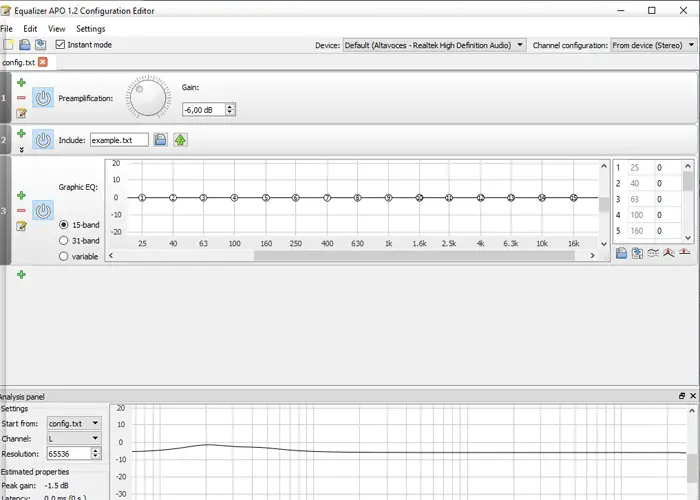Click the Peak gain value -1.5 dB
The width and height of the screenshot is (700, 500).
[57, 485]
